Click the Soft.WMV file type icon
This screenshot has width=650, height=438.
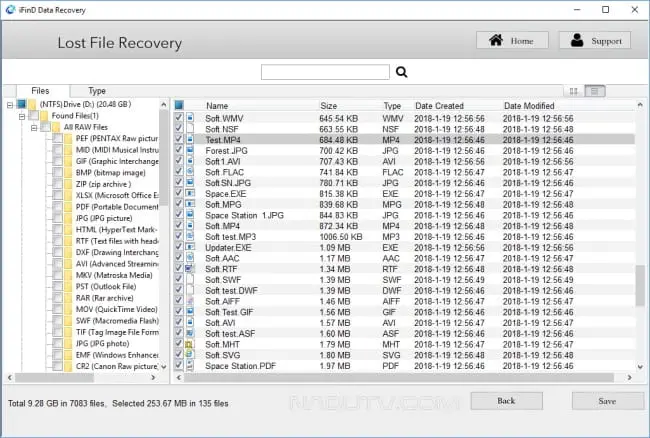(x=190, y=118)
